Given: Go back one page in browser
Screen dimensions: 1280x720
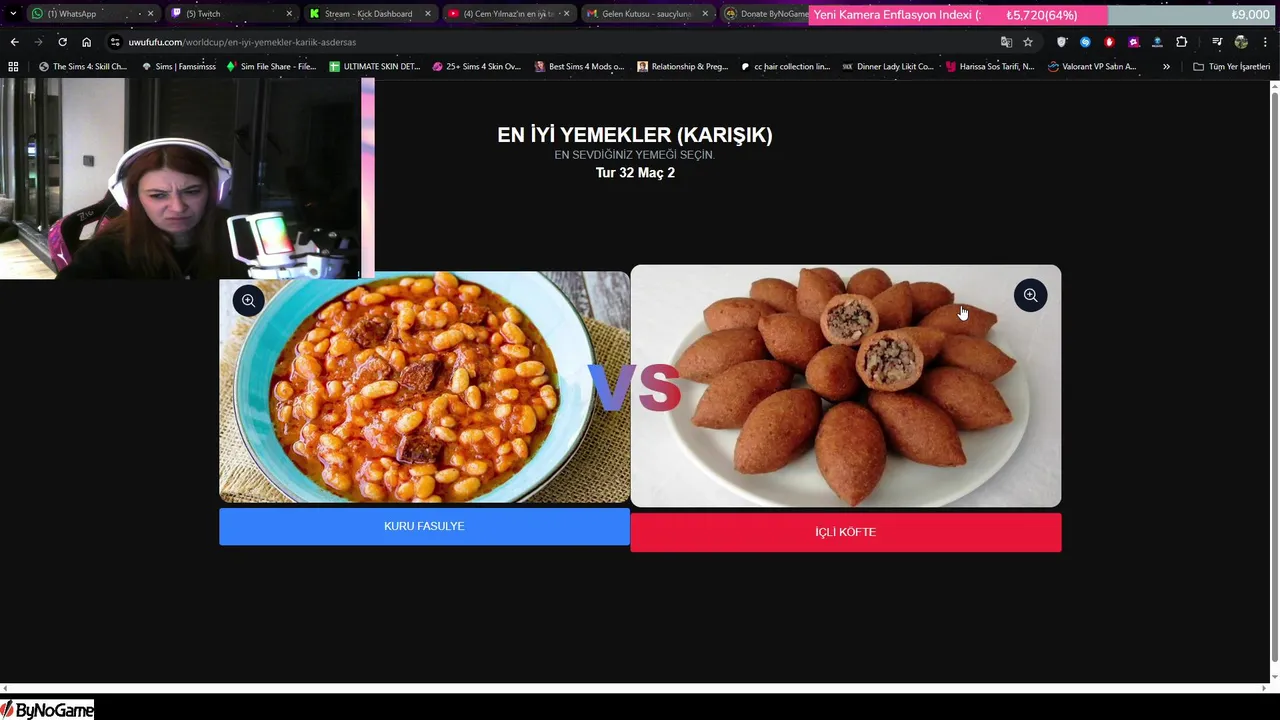Looking at the screenshot, I should pos(14,42).
